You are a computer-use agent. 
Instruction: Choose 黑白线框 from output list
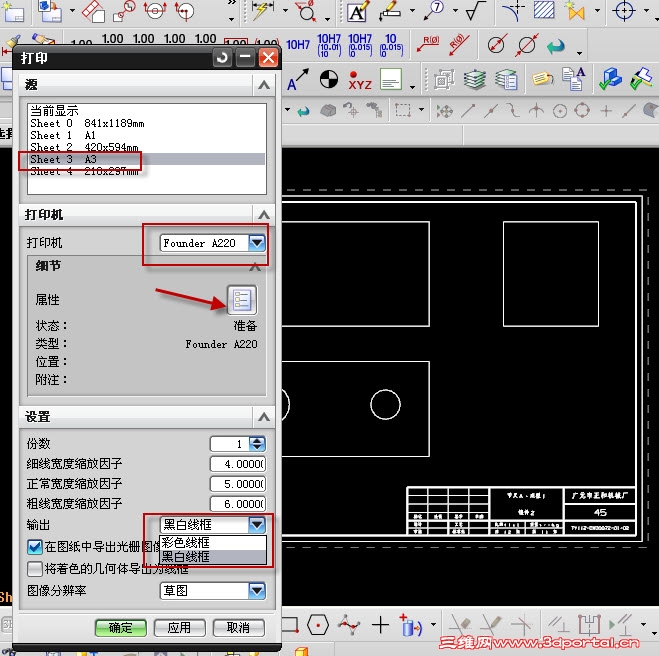point(213,557)
